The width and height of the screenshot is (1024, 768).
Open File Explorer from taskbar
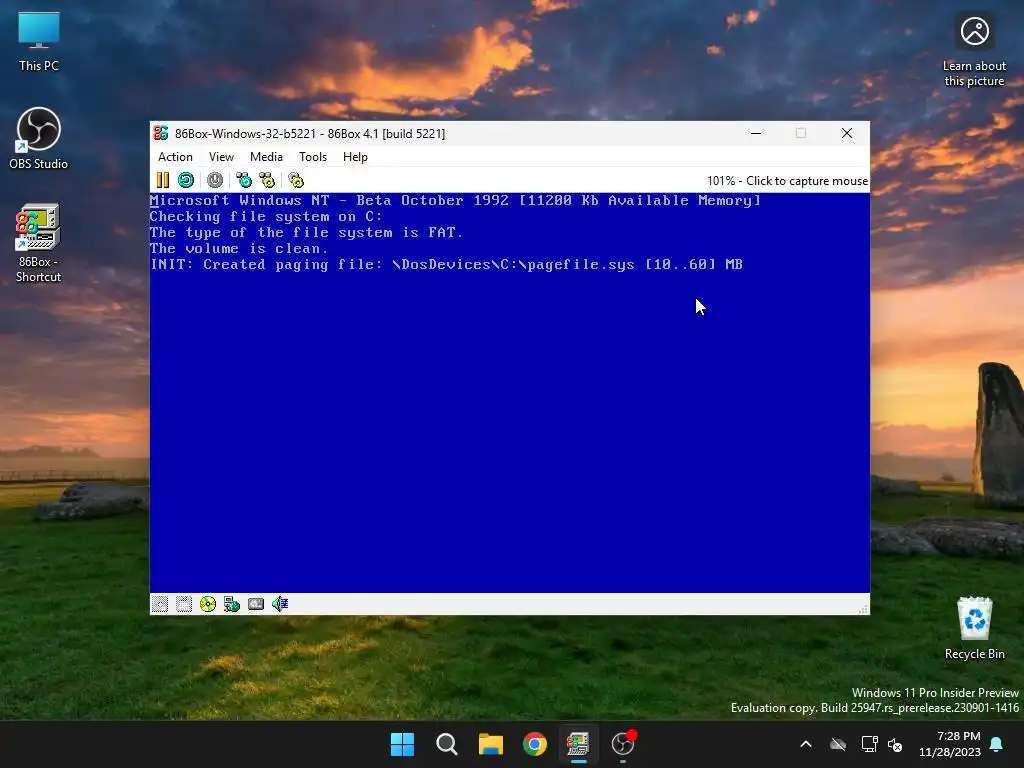490,744
